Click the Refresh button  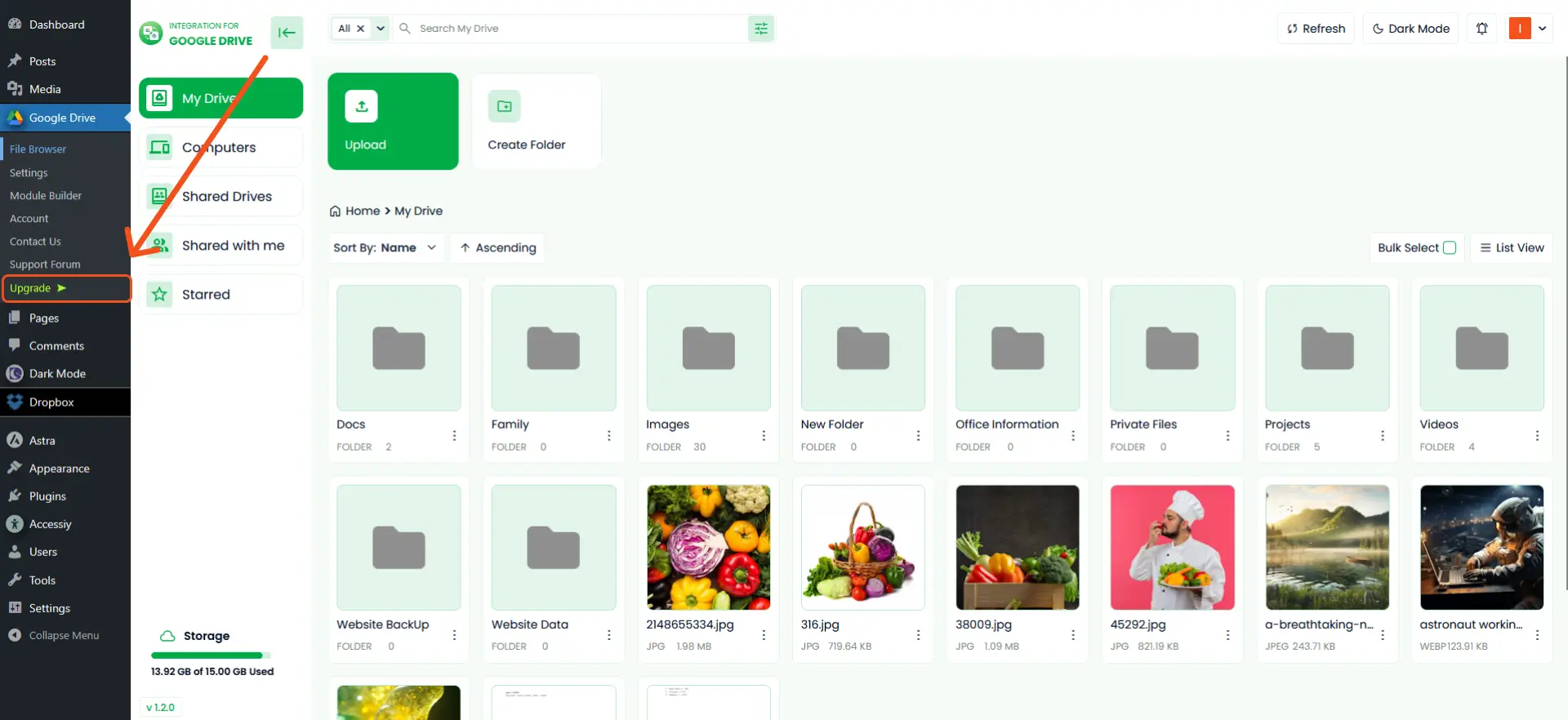tap(1316, 29)
